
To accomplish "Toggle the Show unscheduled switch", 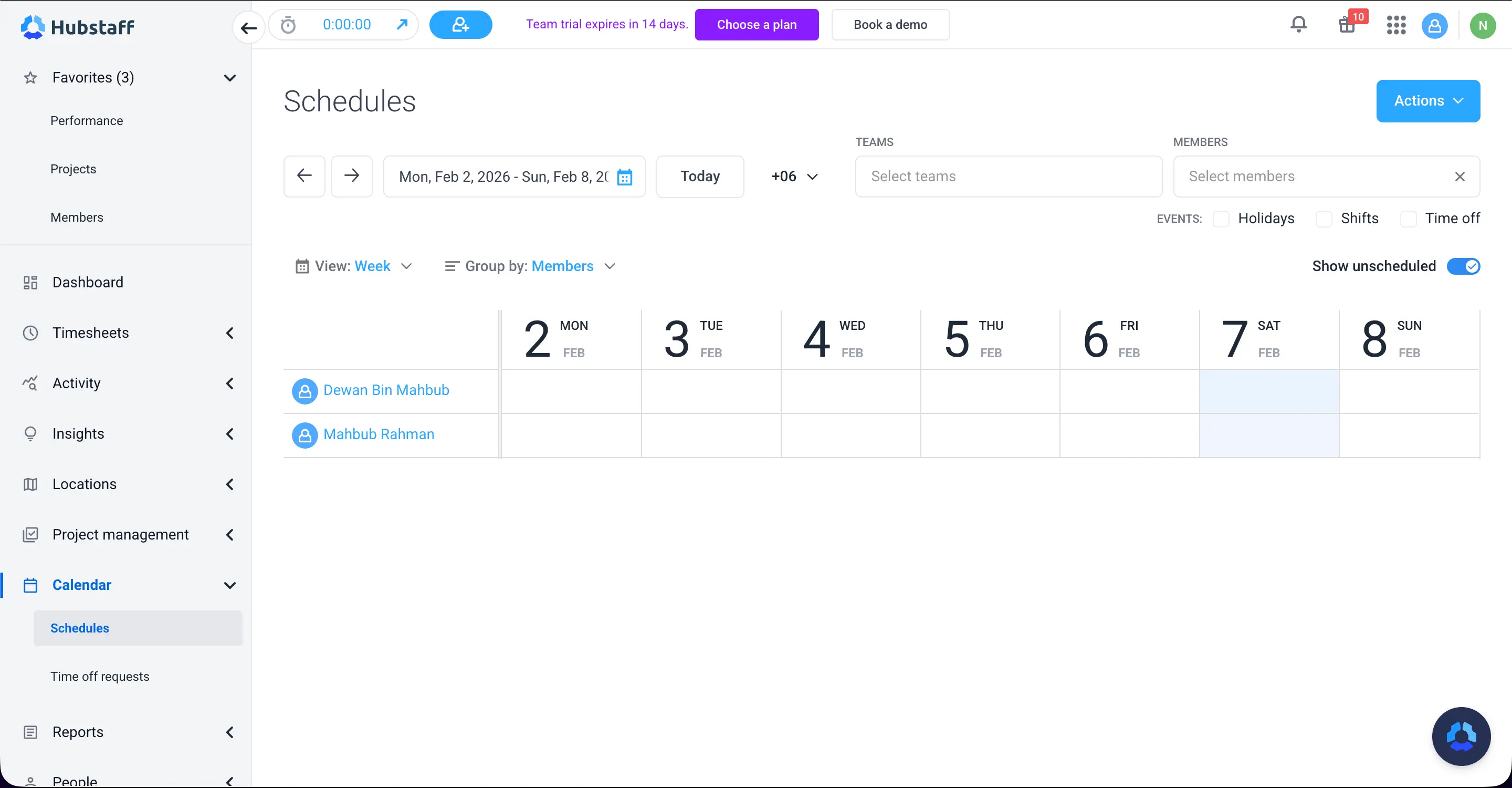I will [x=1463, y=266].
